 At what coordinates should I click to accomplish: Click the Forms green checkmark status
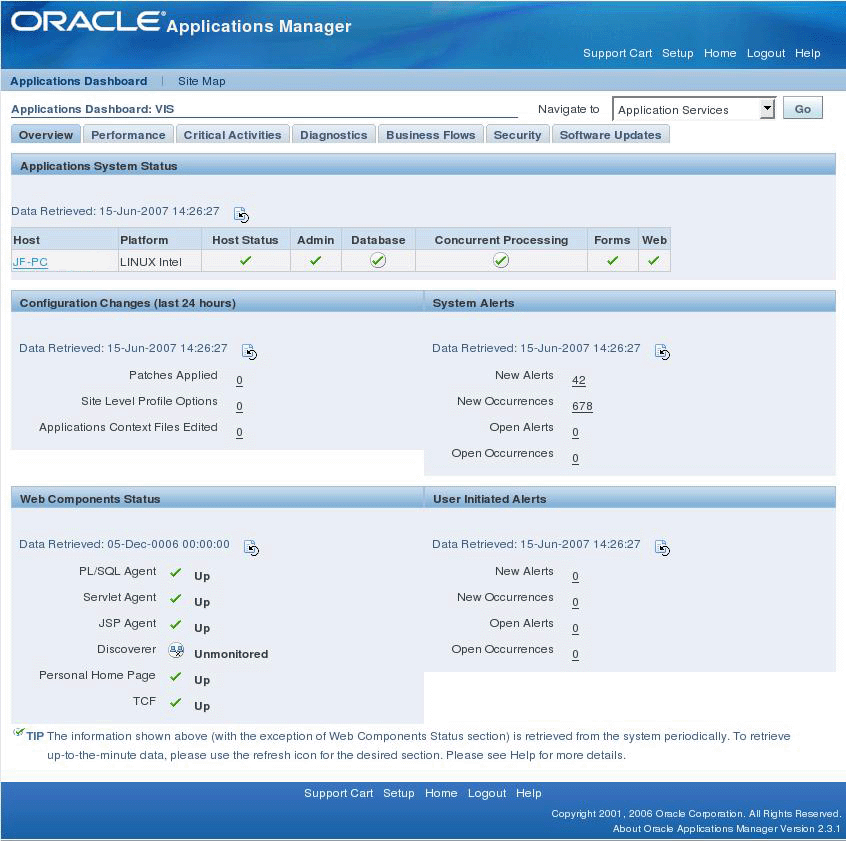(613, 261)
